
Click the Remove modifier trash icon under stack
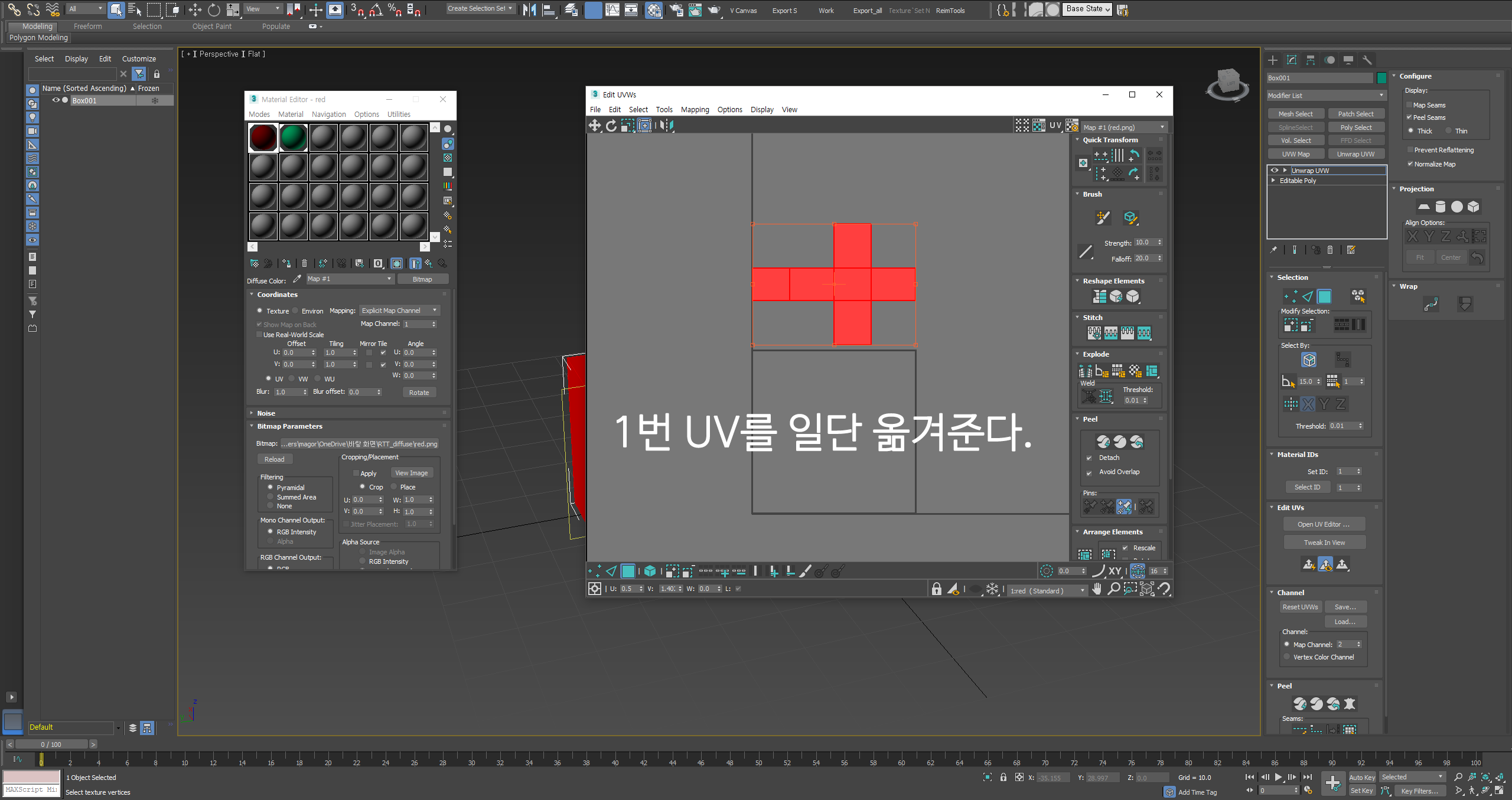pyautogui.click(x=1330, y=250)
